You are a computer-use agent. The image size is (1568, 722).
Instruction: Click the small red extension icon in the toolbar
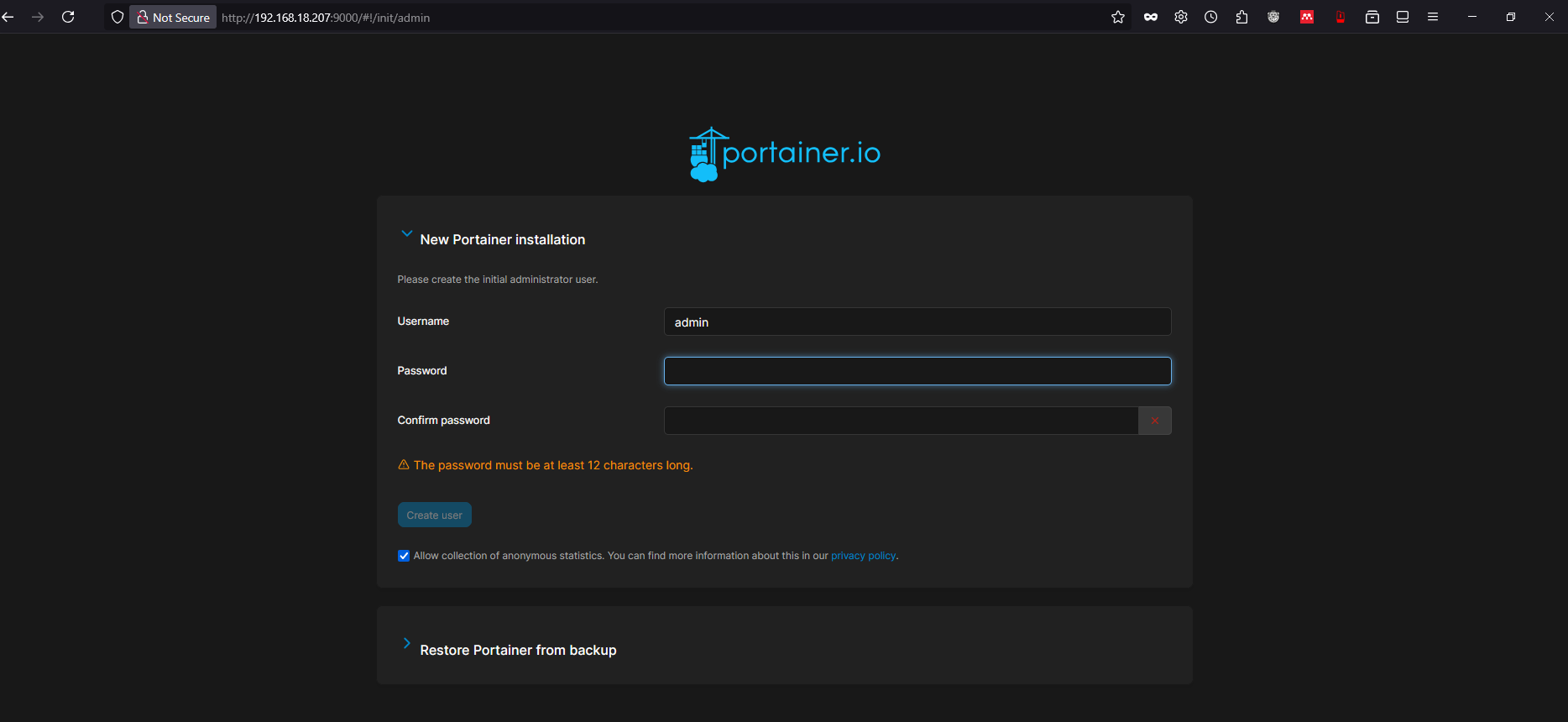click(1341, 17)
